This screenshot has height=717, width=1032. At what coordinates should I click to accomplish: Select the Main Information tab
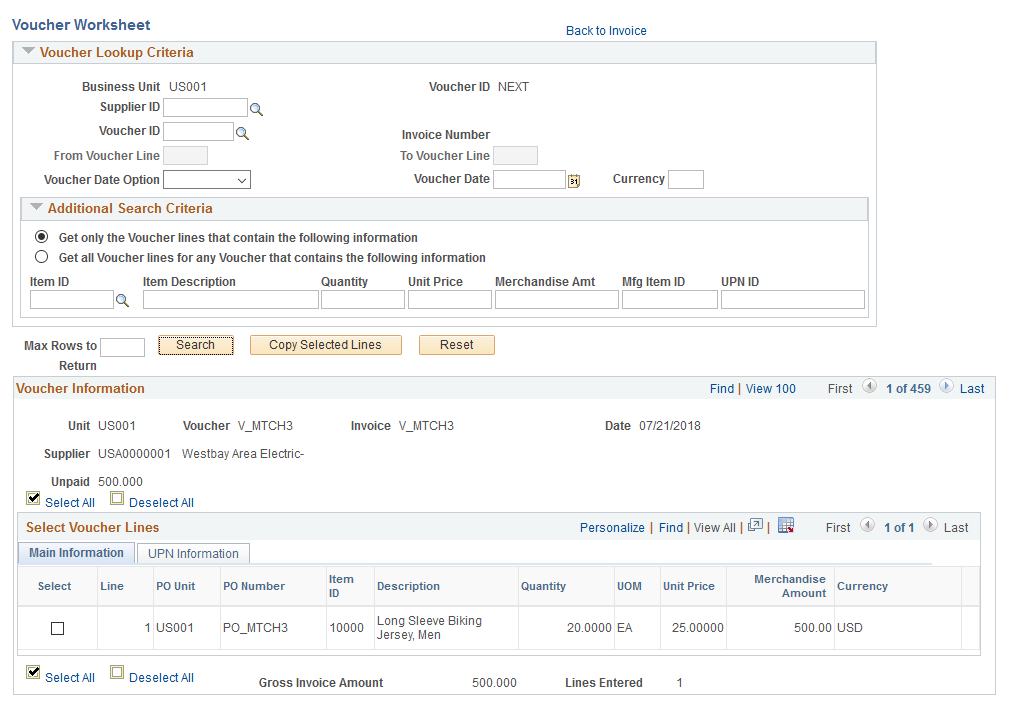(x=76, y=553)
